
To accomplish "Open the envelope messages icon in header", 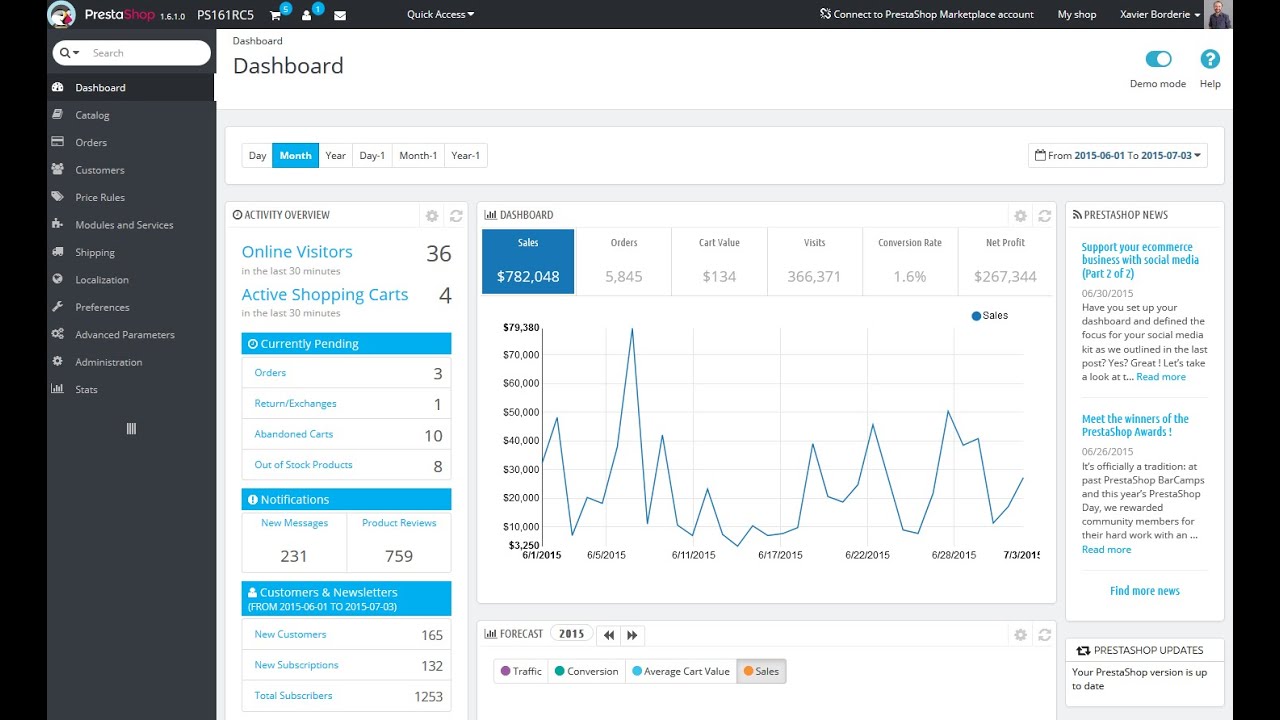I will click(340, 15).
